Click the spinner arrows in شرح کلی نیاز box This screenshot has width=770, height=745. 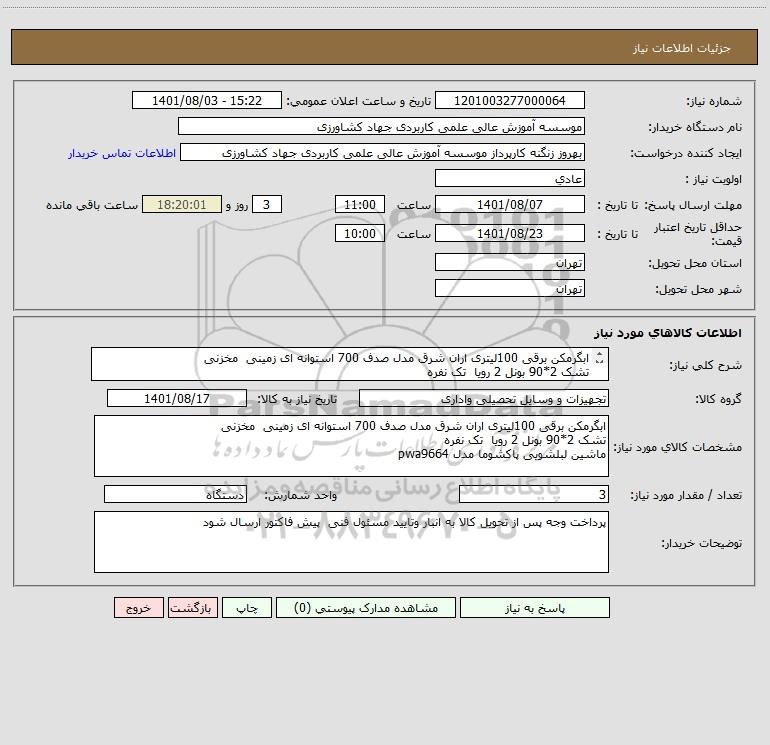coord(599,359)
